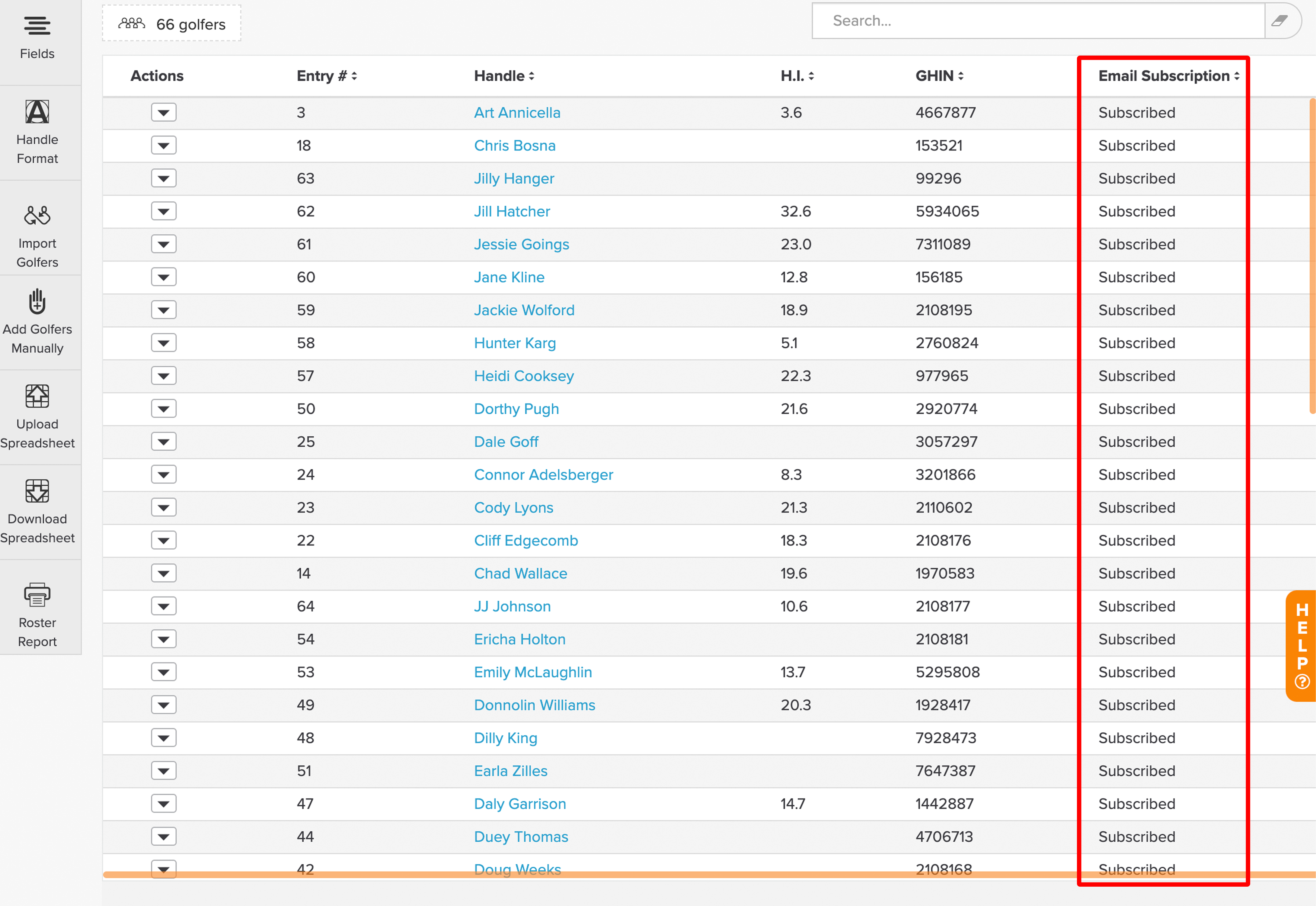Click the 66 golfers count badge

171,24
